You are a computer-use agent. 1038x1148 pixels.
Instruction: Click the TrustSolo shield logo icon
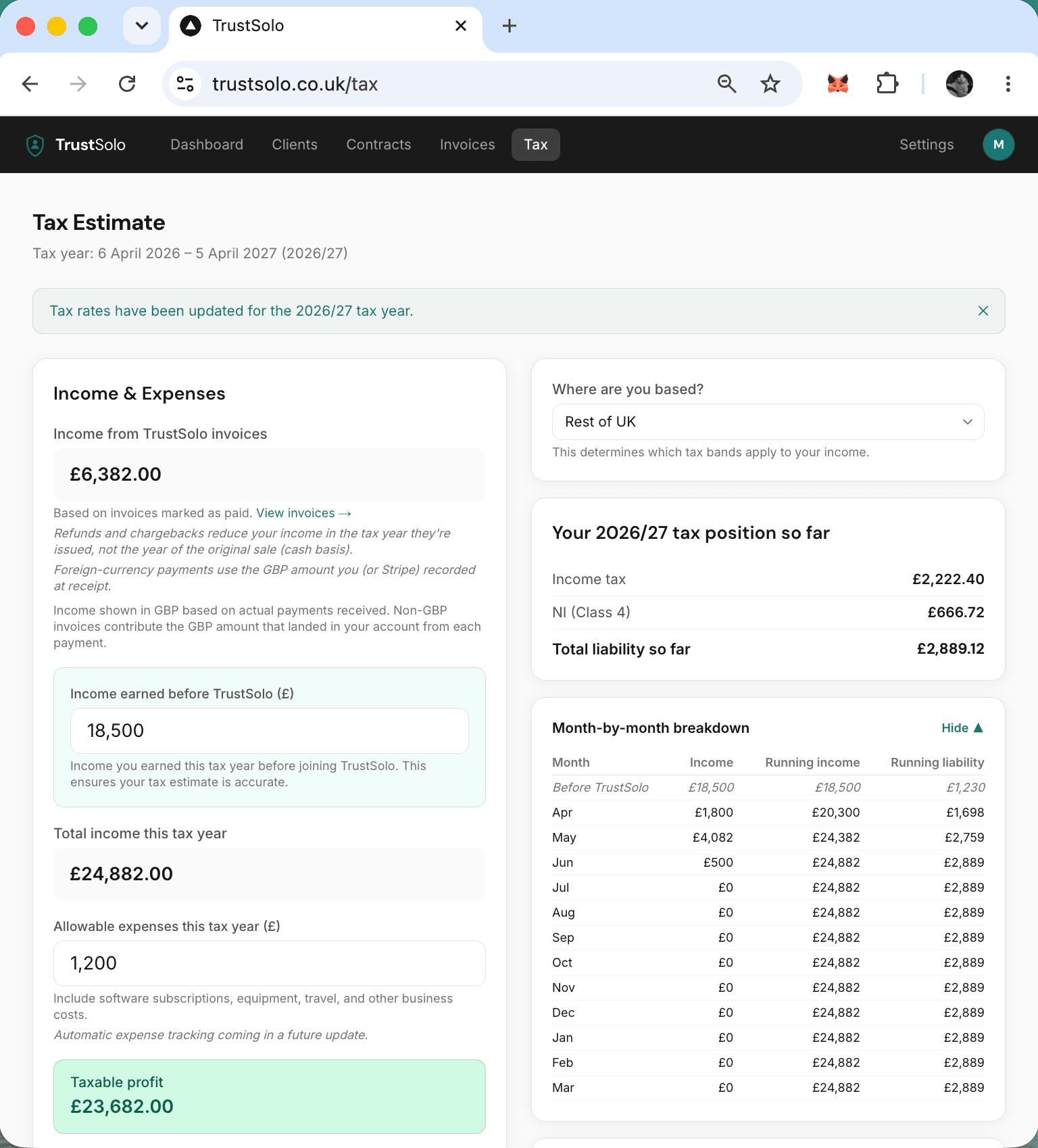point(35,145)
